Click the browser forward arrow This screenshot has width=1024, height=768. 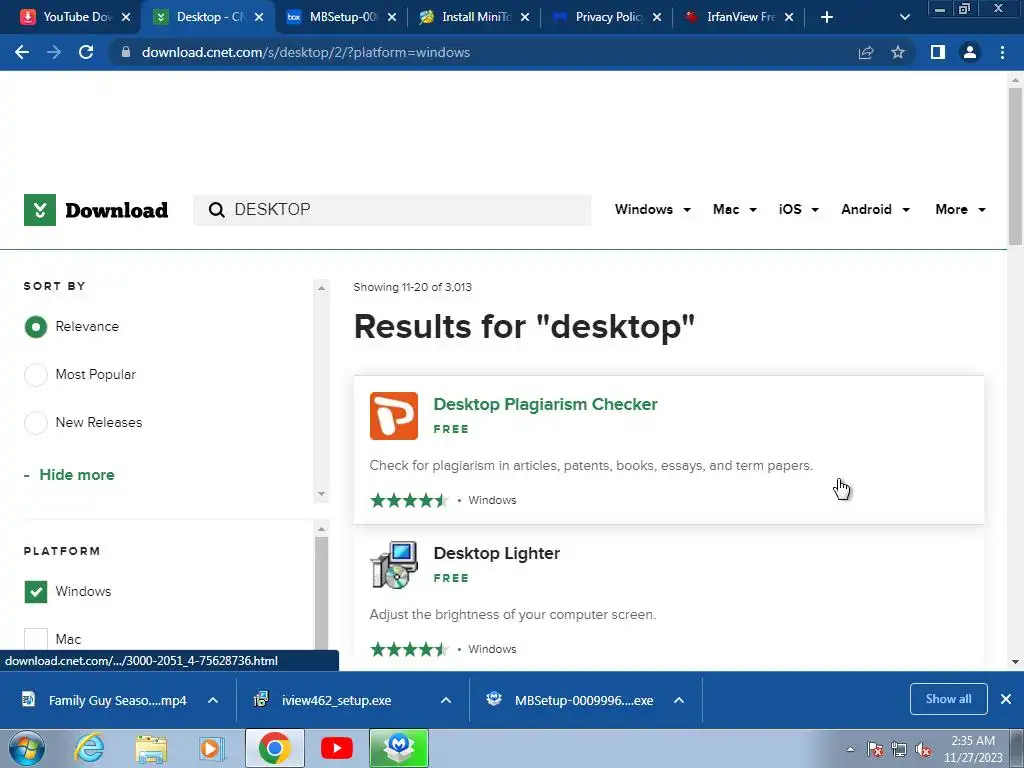[54, 52]
